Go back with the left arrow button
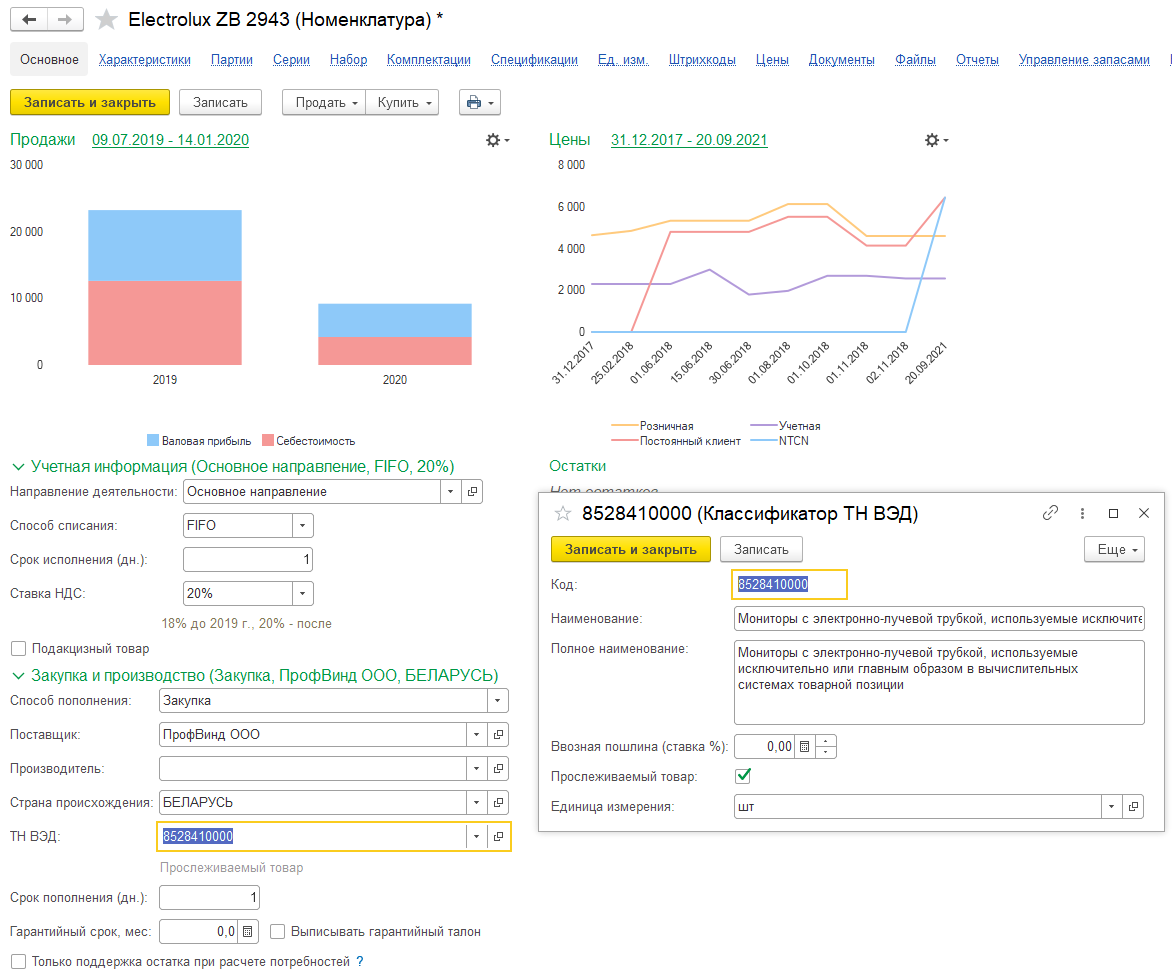 pos(29,19)
